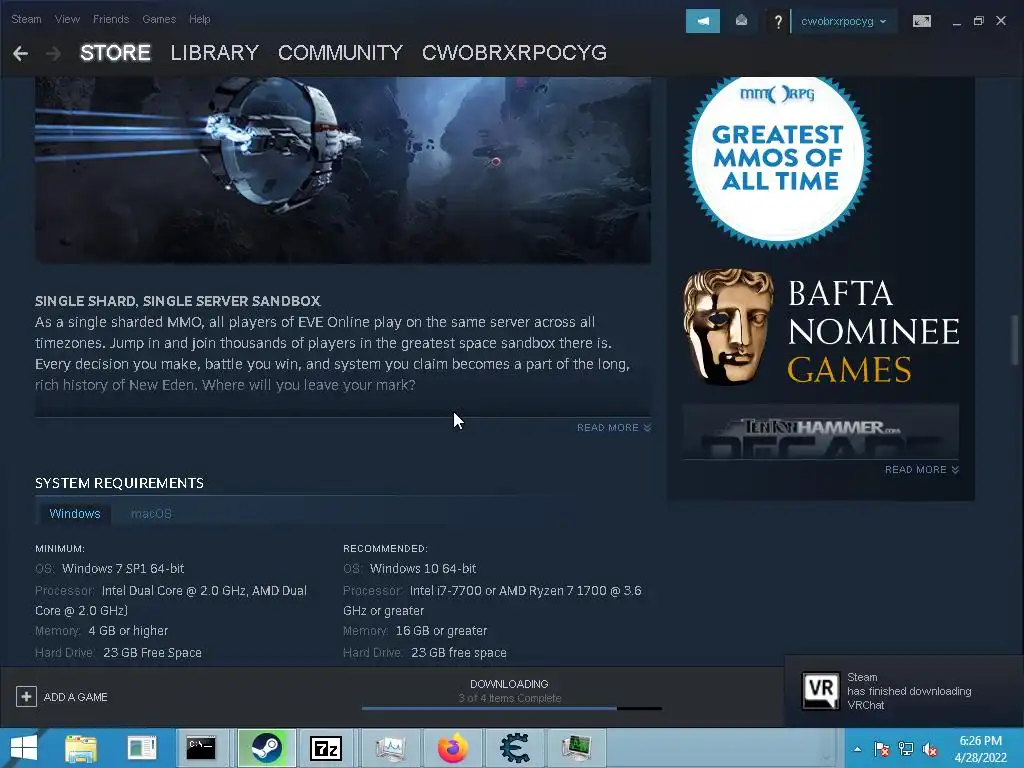This screenshot has width=1024, height=768.
Task: Open the cwobrxrpocyg account dropdown
Action: coord(844,21)
